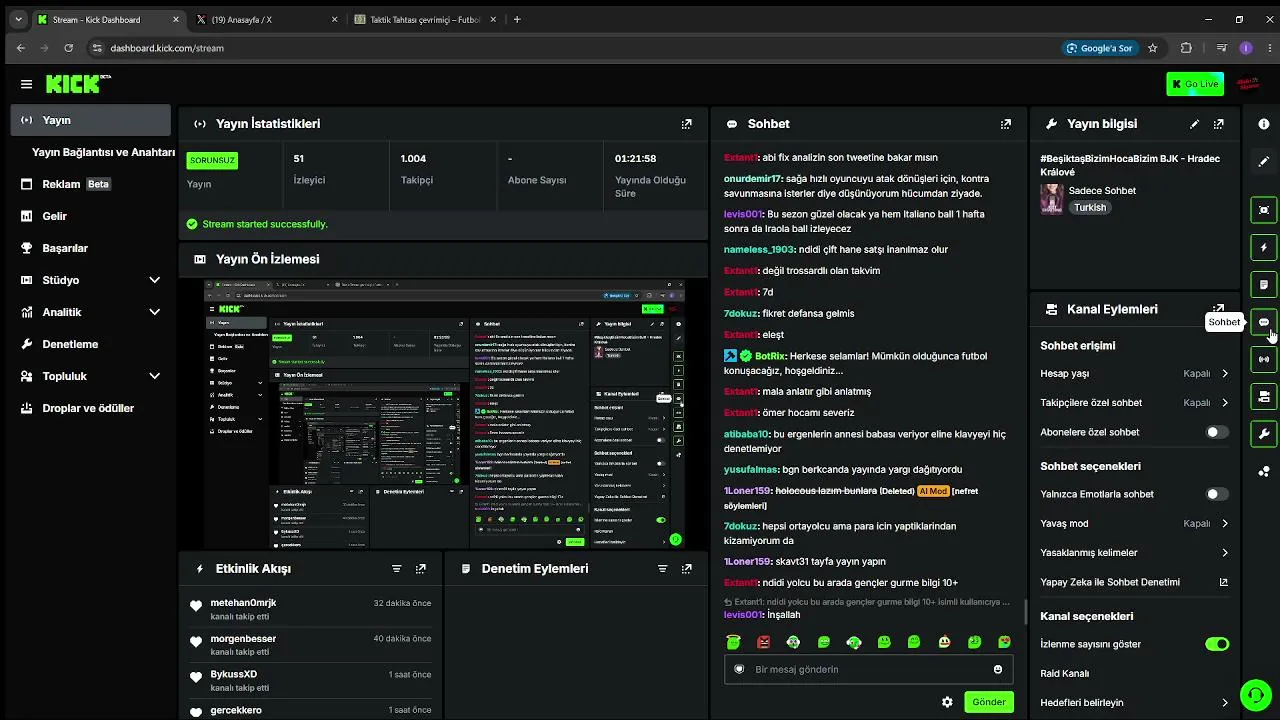
Task: Open Yayın Bağlantısı ve Anahtarı
Action: tap(104, 152)
